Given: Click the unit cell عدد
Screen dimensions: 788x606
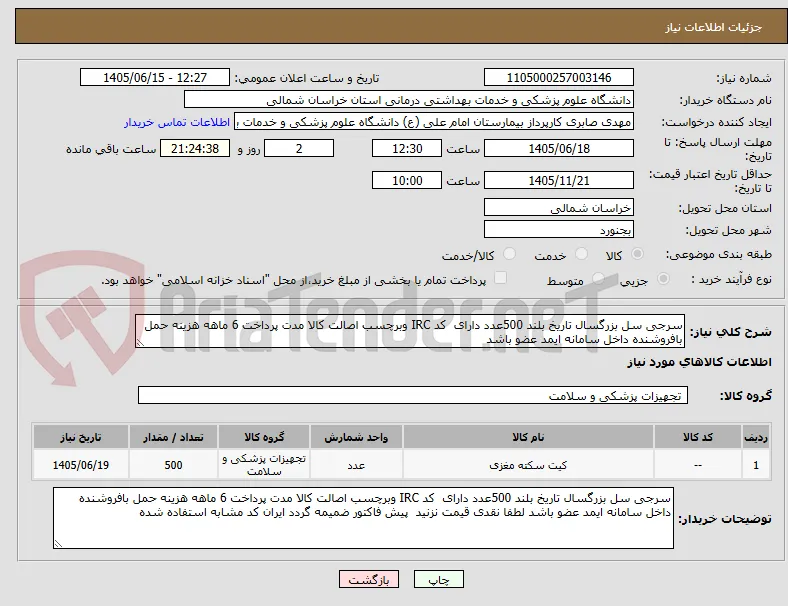Looking at the screenshot, I should 356,465.
